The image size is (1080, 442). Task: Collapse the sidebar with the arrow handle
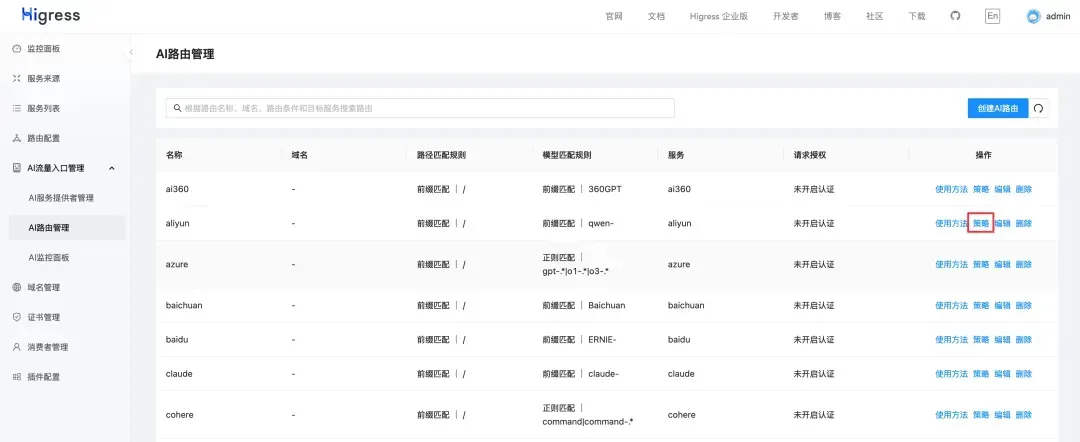point(131,52)
